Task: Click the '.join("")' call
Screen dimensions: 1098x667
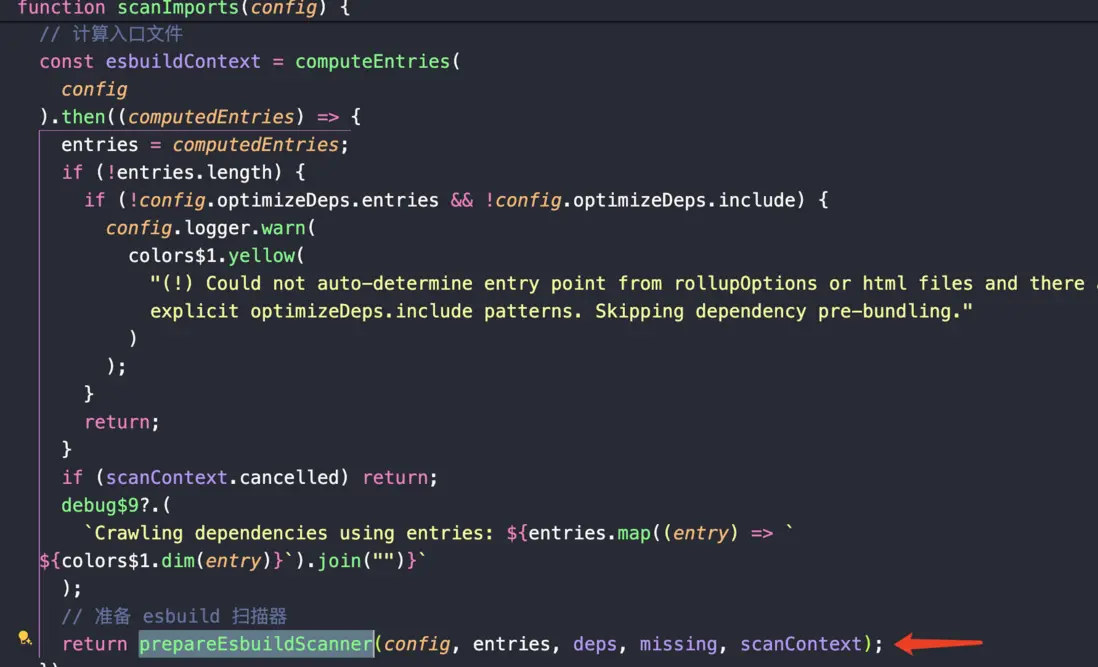Action: tap(355, 561)
